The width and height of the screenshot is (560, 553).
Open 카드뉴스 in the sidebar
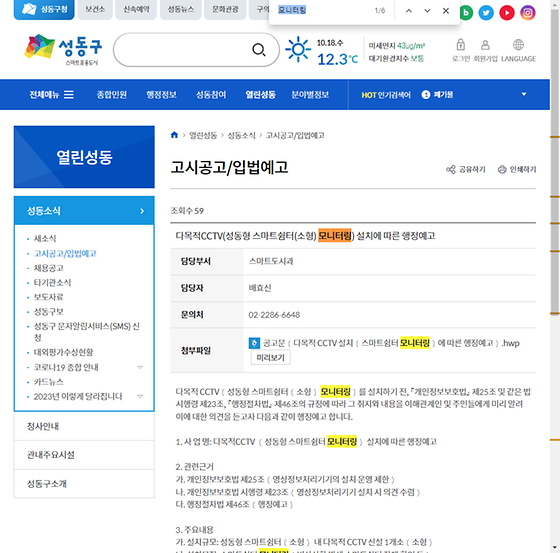click(49, 382)
